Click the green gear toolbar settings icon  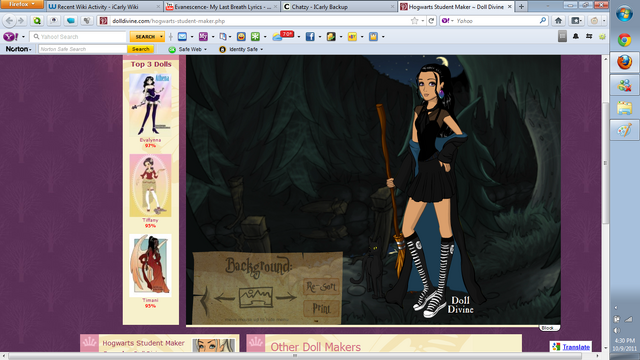click(602, 36)
